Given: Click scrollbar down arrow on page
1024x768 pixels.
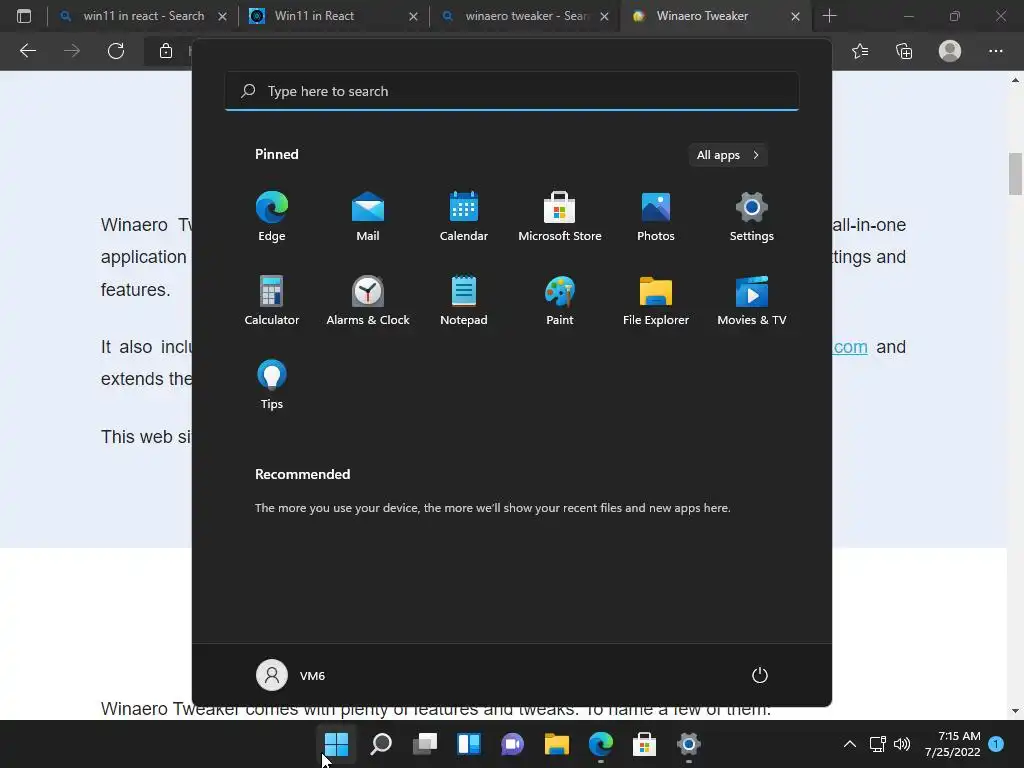Looking at the screenshot, I should (x=1015, y=711).
